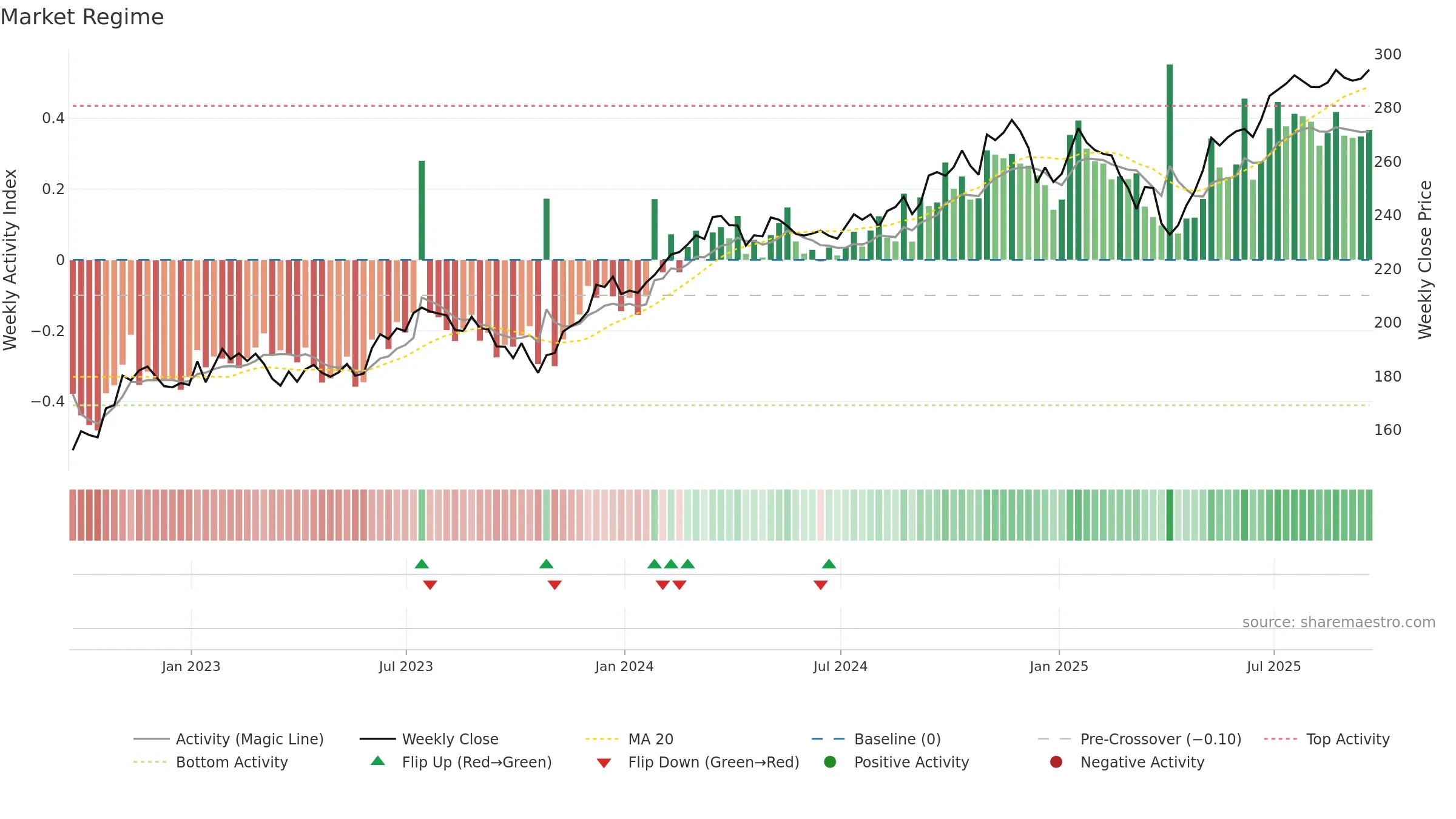
Task: Click the Flip Up (Red→Green) legend entry
Action: (x=461, y=762)
